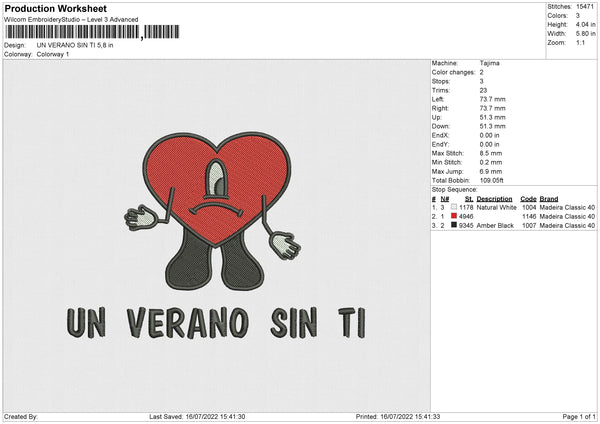
Task: Click the Amber Black color swatch
Action: coord(454,225)
